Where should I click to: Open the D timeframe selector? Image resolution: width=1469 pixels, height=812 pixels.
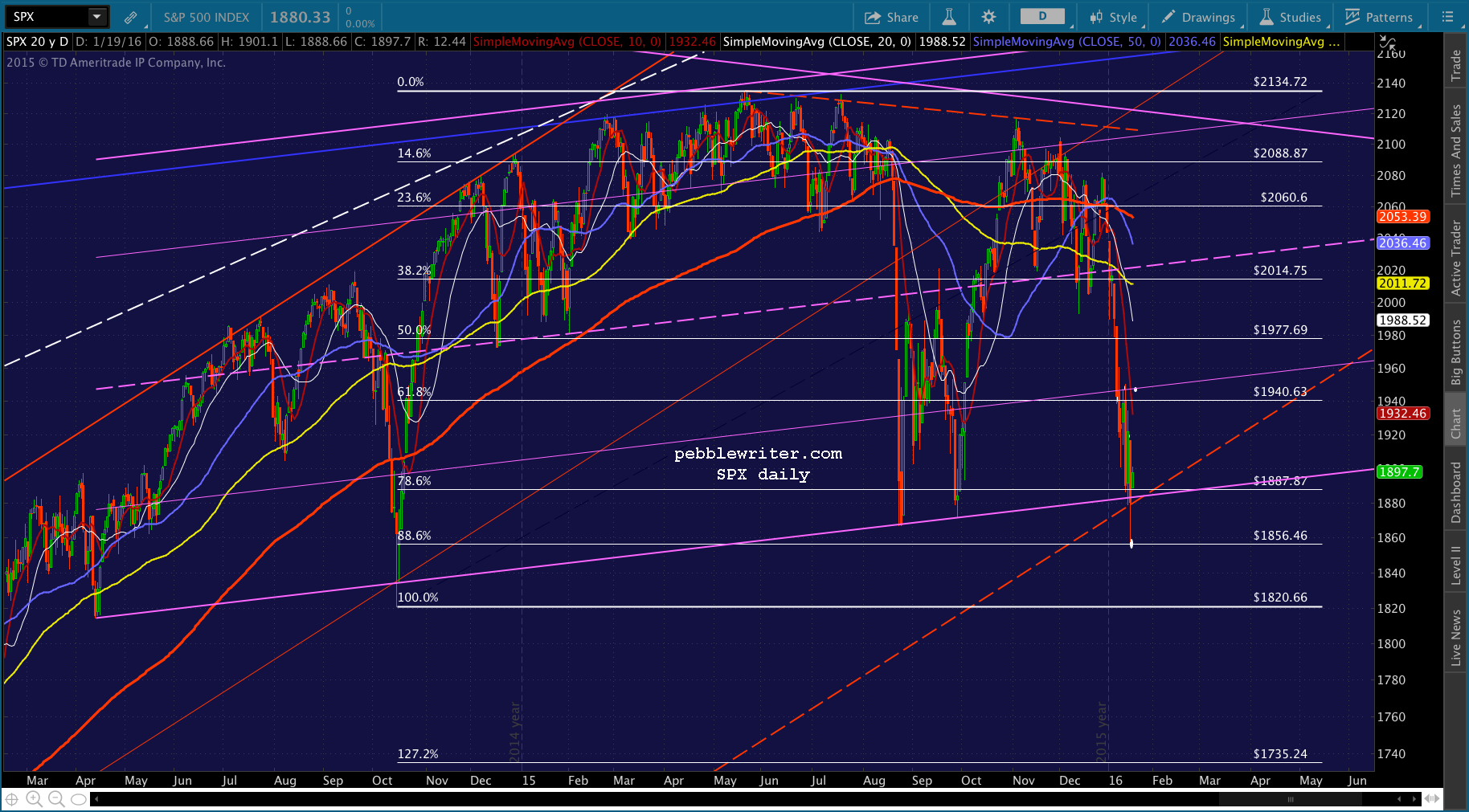1042,16
